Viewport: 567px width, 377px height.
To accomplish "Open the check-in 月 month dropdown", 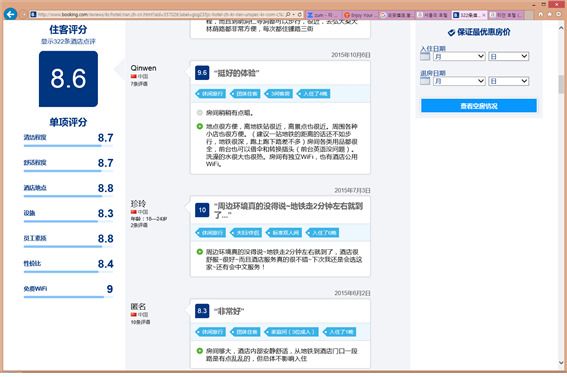I will coord(459,56).
